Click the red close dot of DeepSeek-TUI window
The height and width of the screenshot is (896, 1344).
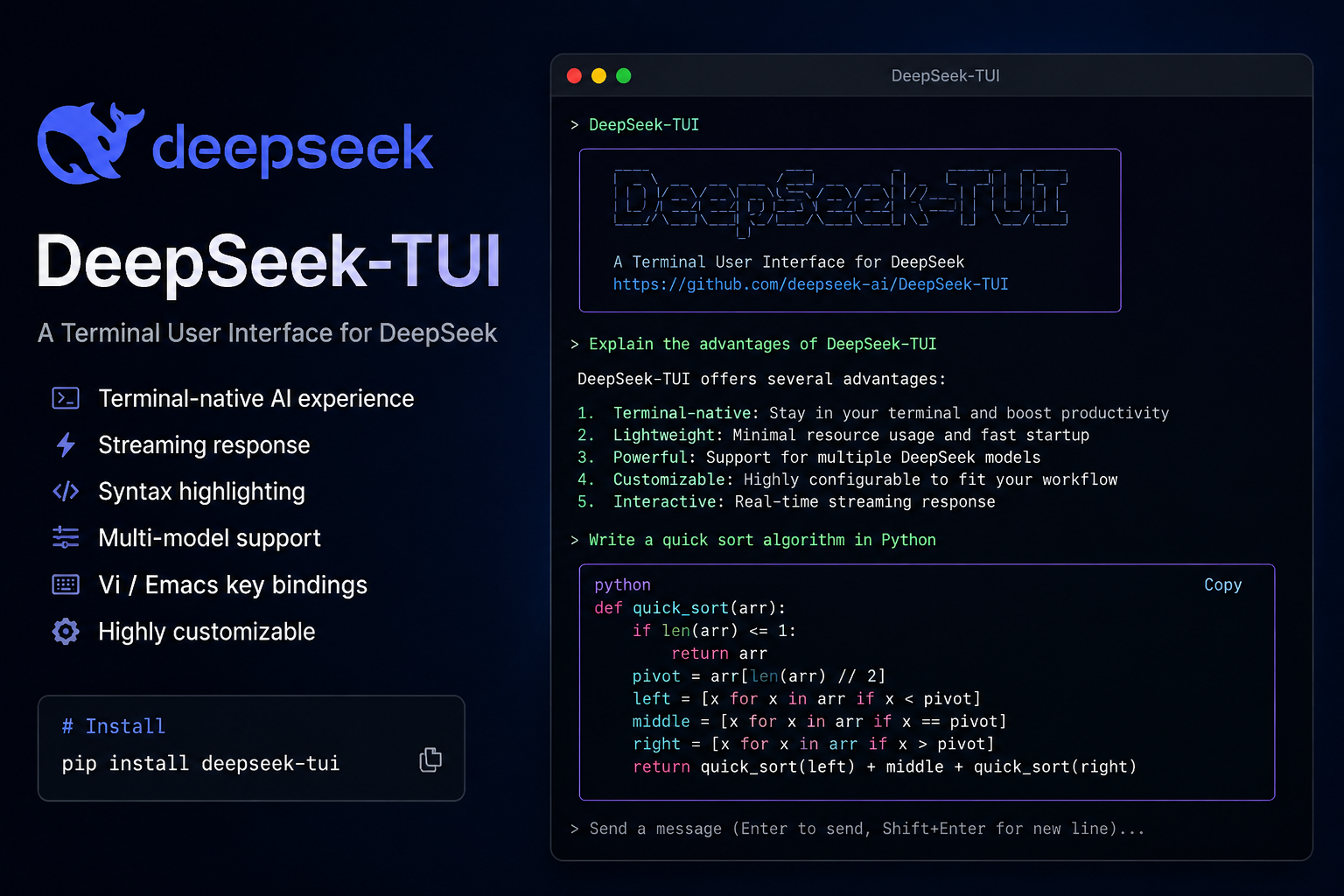coord(574,76)
